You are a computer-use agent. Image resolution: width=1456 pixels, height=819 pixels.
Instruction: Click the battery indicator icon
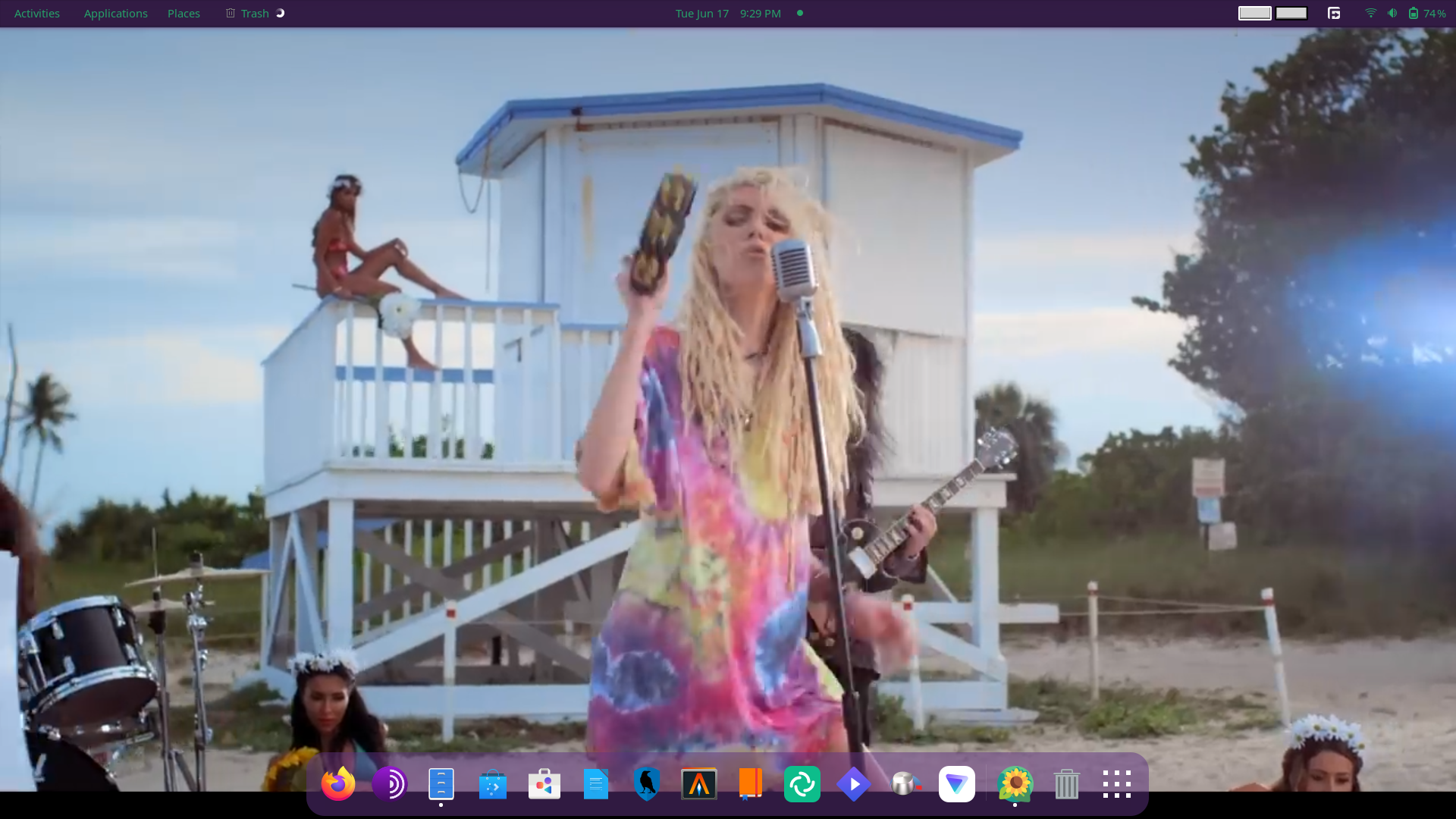click(x=1414, y=13)
